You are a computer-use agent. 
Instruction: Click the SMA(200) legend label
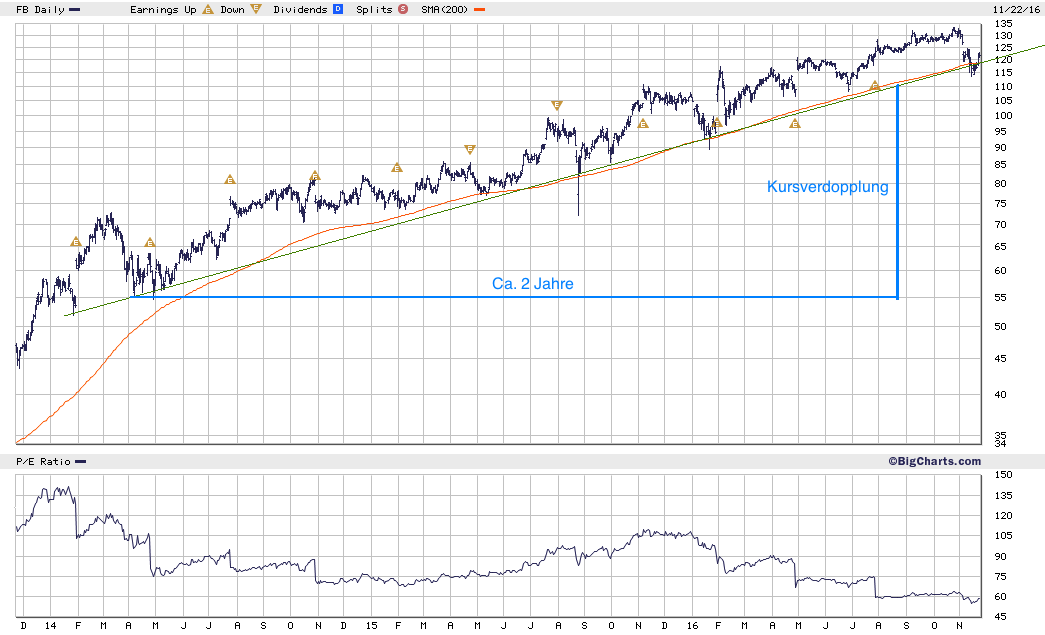[445, 9]
